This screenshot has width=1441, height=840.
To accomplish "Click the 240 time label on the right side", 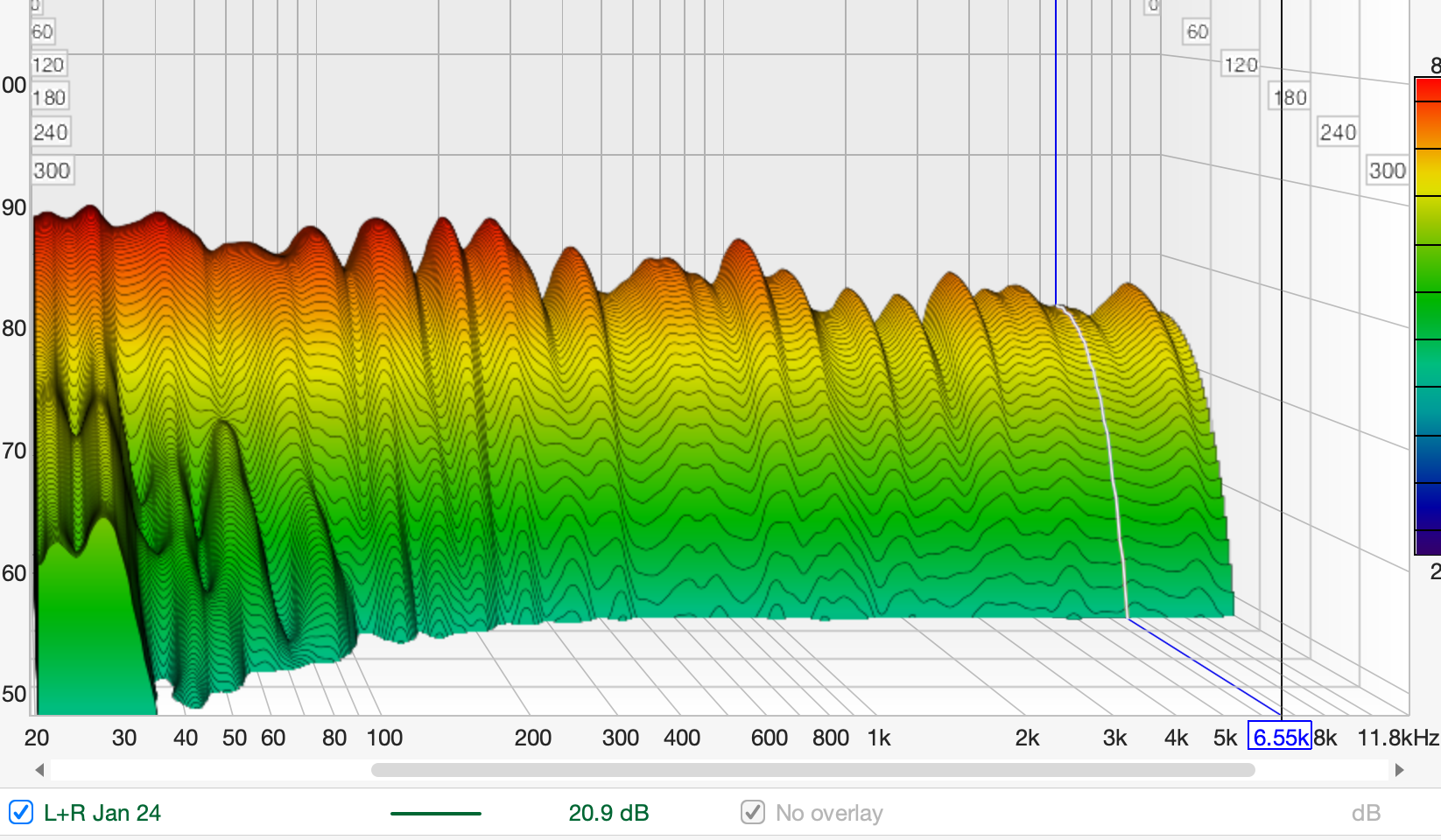I will (1338, 132).
